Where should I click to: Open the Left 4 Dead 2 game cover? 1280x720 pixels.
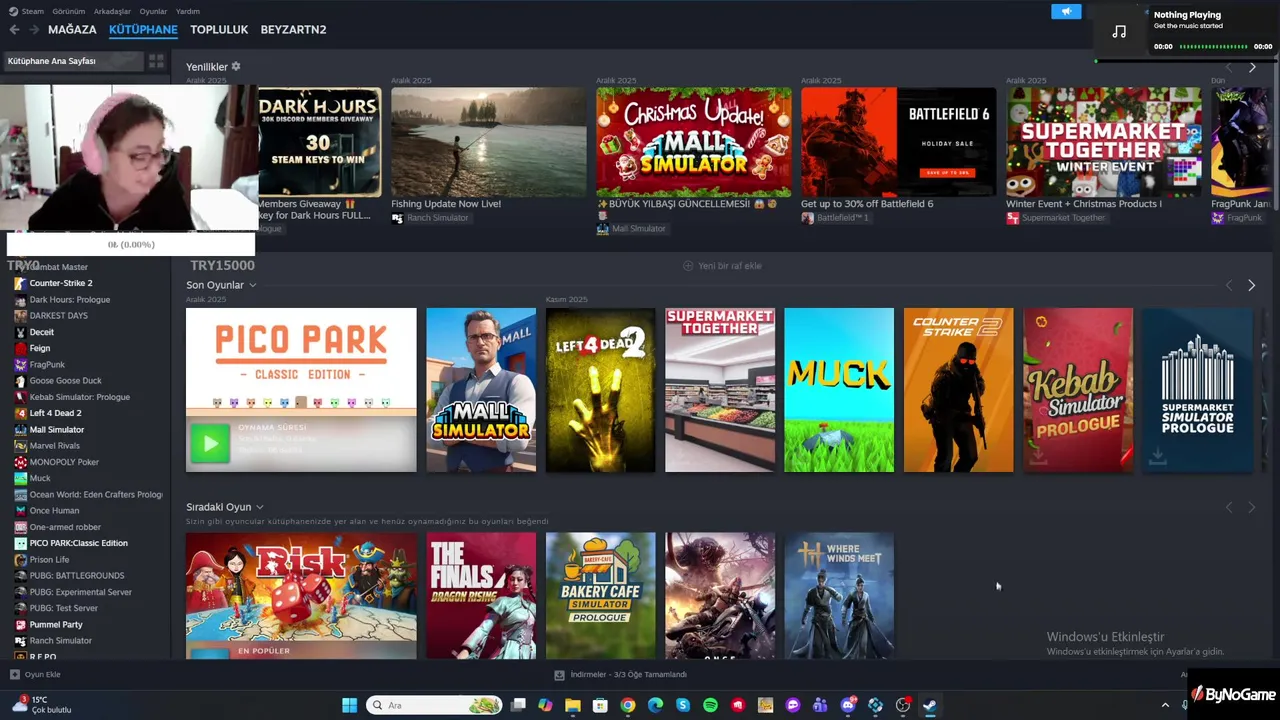[x=600, y=390]
